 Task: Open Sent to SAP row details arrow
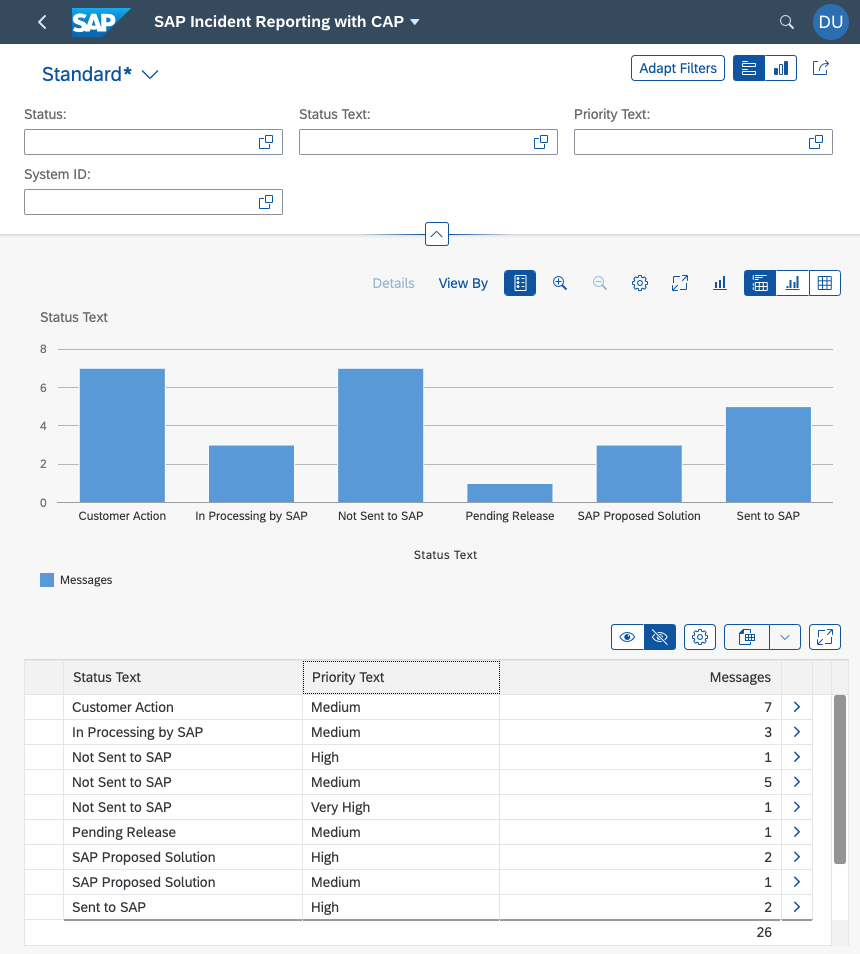pos(797,907)
